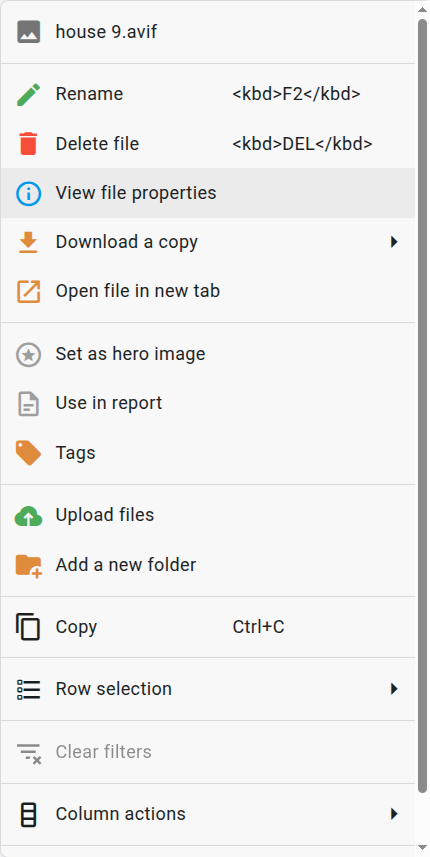The height and width of the screenshot is (857, 430).
Task: Click the red trash Delete file icon
Action: [x=28, y=144]
